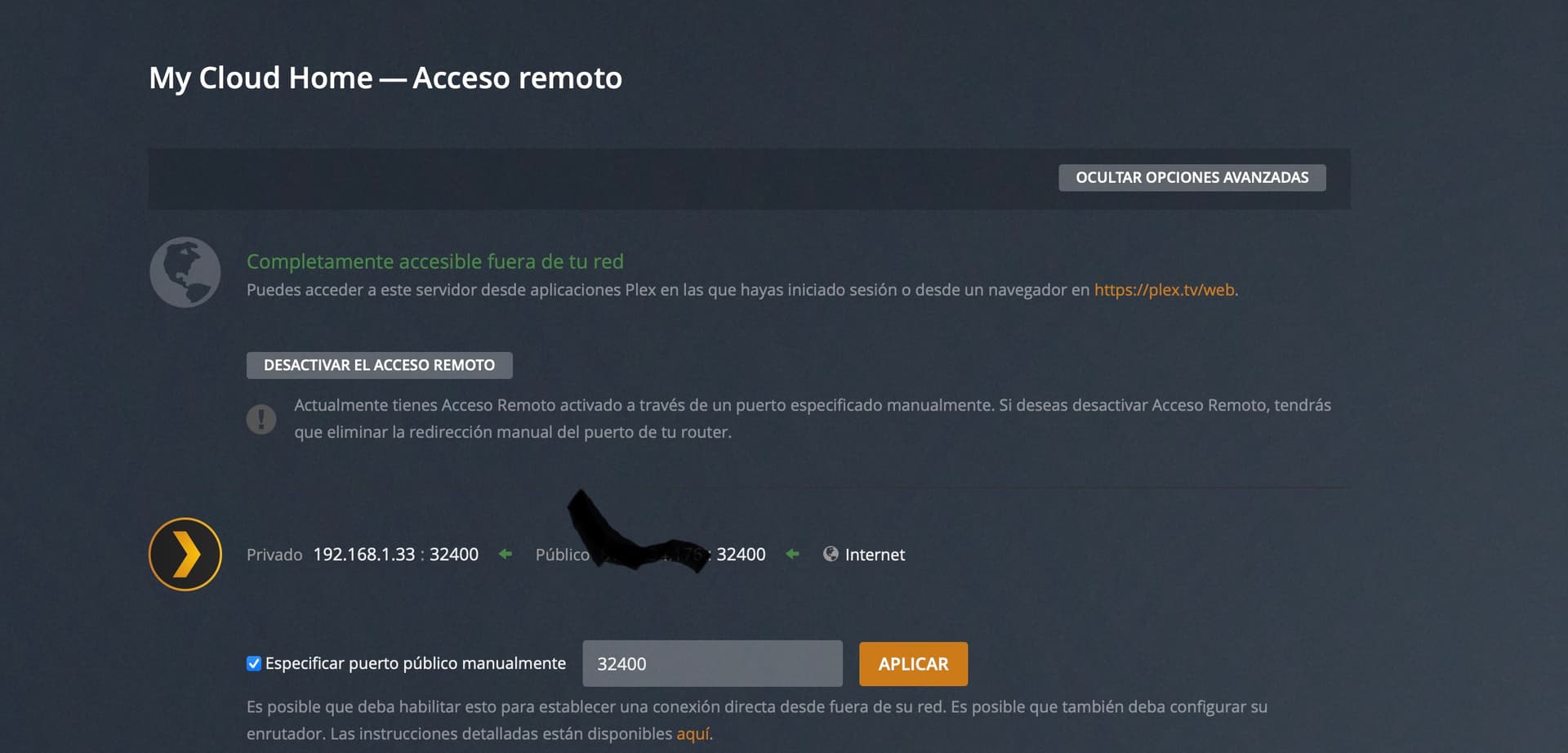
Task: Click the gray exclamation warning icon
Action: coord(261,419)
